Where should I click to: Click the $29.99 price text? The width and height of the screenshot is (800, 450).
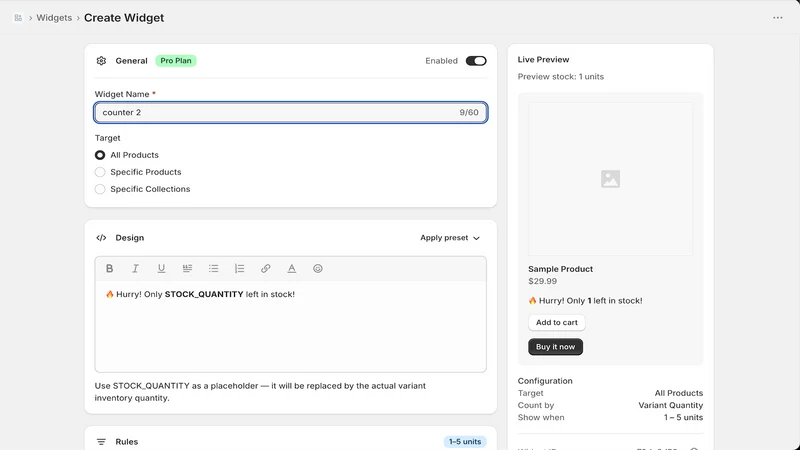click(x=542, y=281)
